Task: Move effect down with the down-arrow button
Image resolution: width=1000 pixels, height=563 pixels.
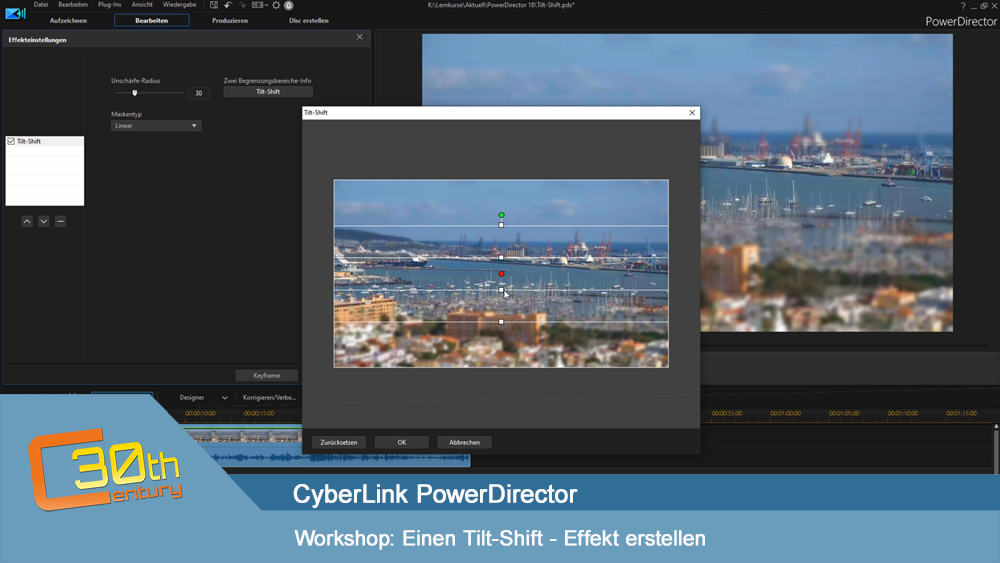Action: 43,221
